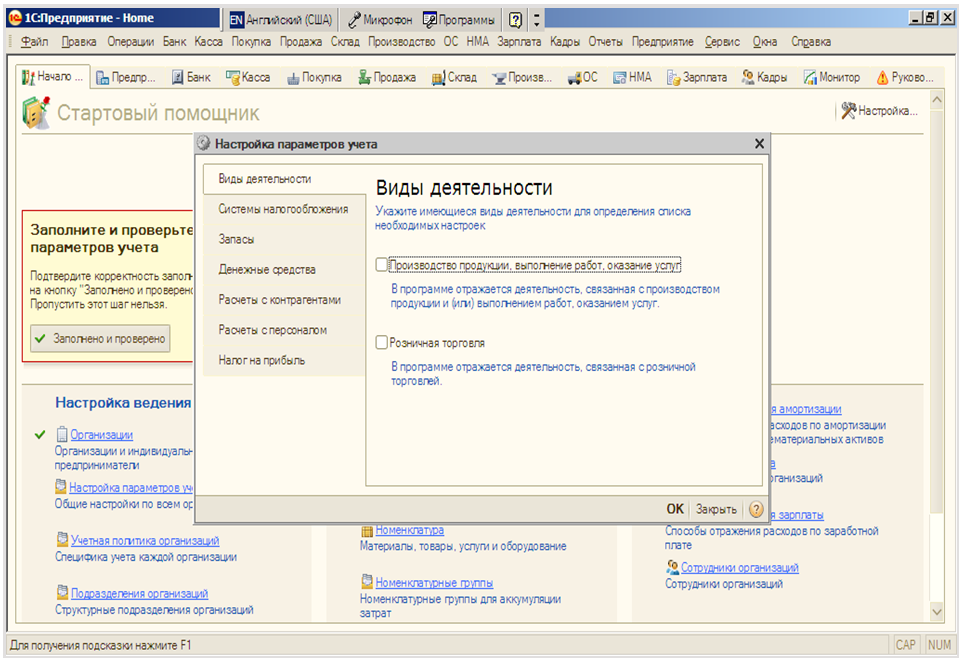Image resolution: width=959 pixels, height=658 pixels.
Task: Select Расчеты с контрагентами section
Action: click(284, 300)
